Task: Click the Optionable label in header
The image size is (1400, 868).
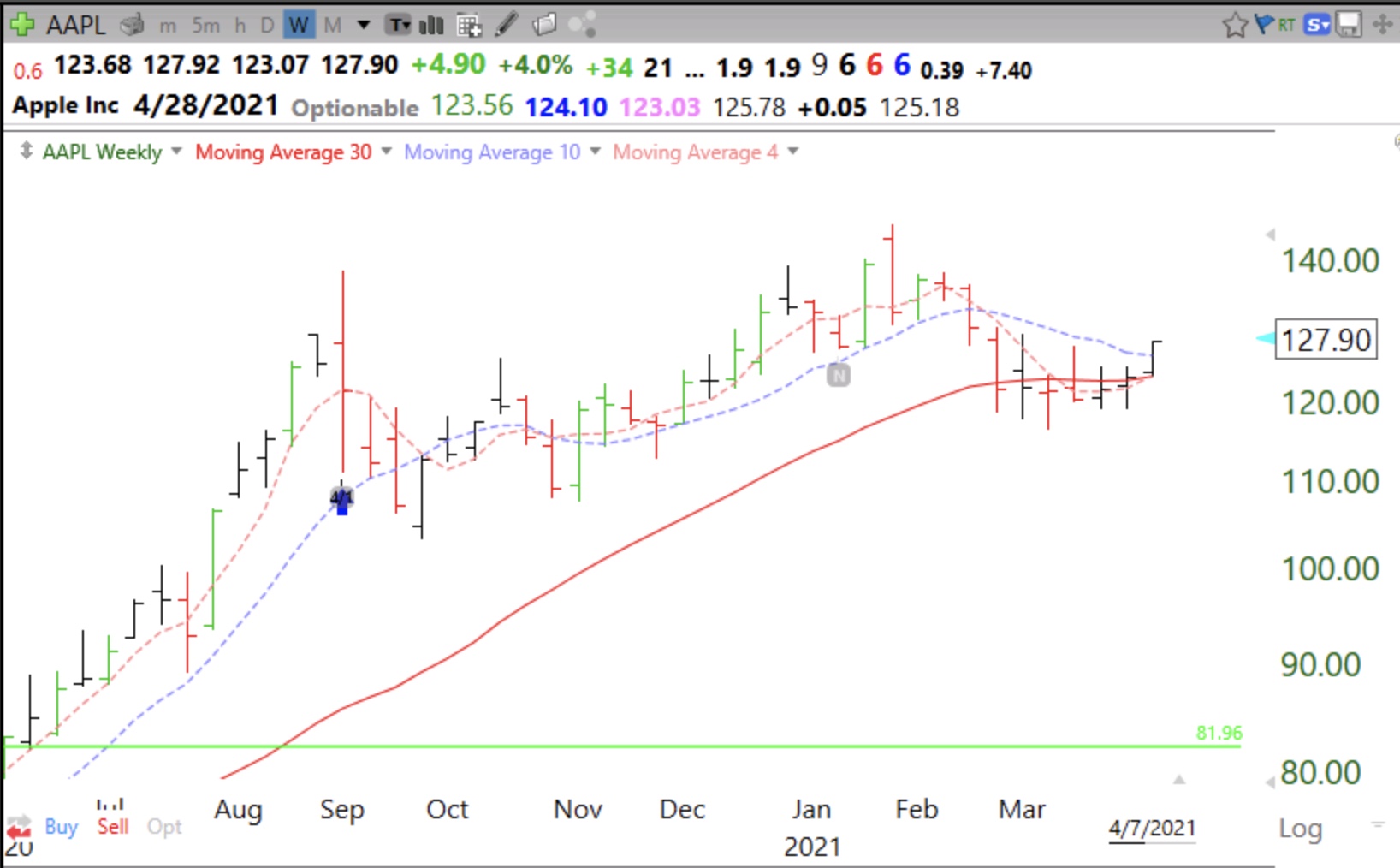Action: (355, 109)
